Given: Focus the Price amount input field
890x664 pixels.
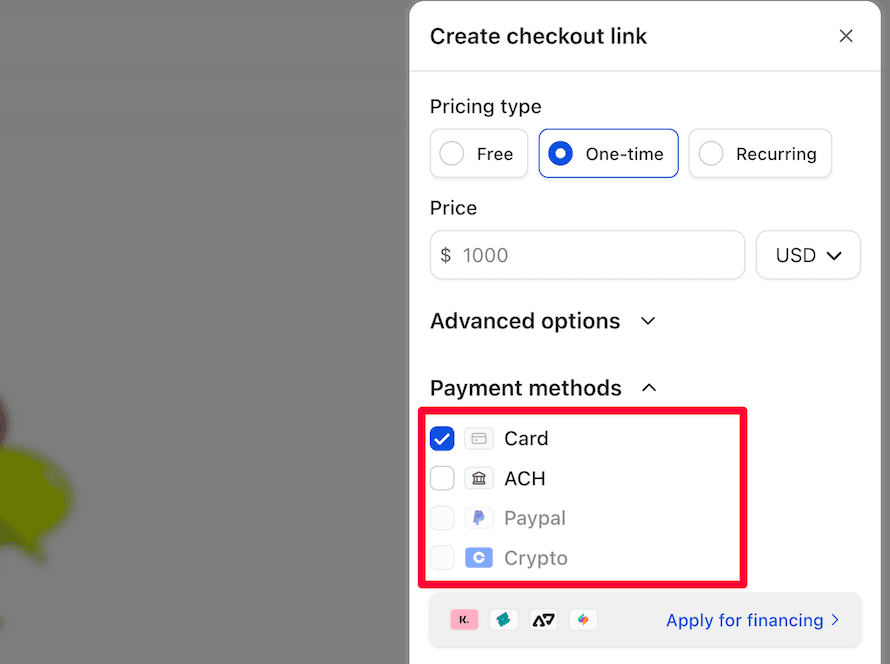Looking at the screenshot, I should [597, 255].
